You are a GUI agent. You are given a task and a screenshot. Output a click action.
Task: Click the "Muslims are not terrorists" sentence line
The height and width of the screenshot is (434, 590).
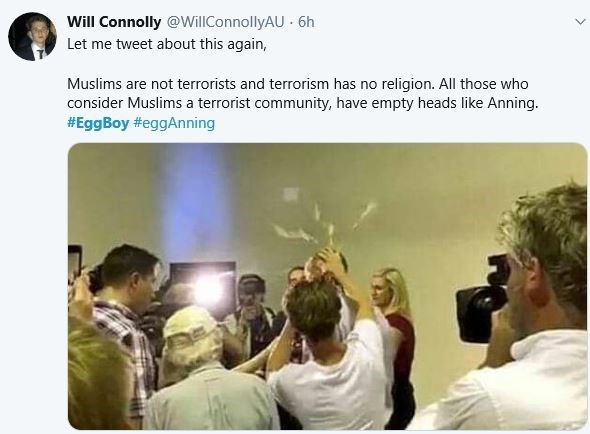298,84
